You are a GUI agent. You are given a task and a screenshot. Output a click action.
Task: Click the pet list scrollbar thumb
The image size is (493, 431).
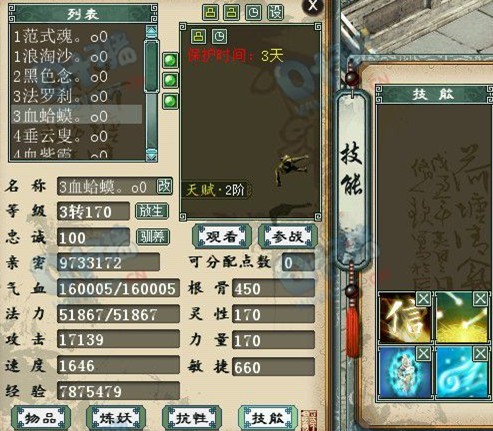[151, 66]
